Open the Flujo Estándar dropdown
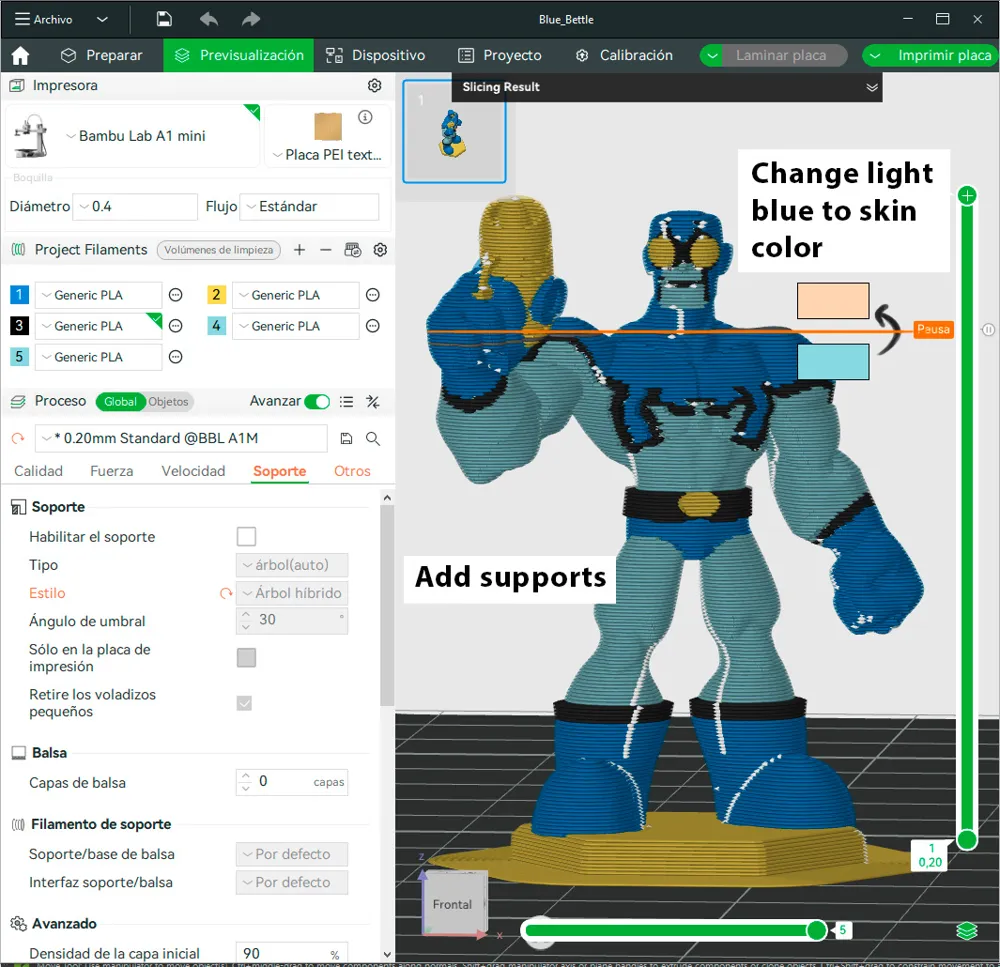1000x967 pixels. click(309, 207)
